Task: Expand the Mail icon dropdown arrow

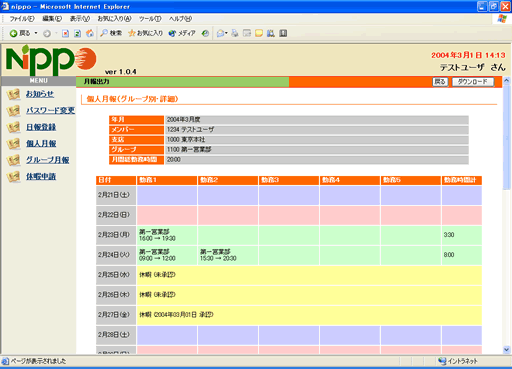Action: [x=226, y=33]
